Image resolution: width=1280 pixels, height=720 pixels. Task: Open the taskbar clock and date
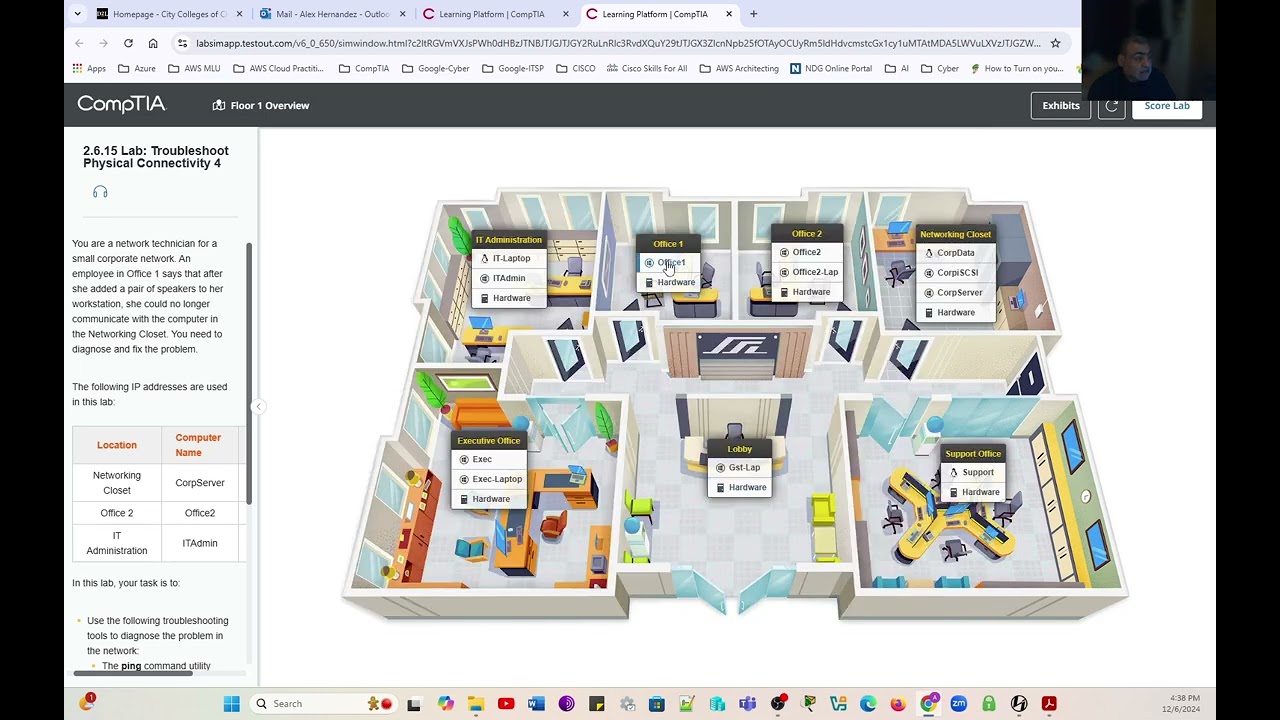pos(1181,704)
